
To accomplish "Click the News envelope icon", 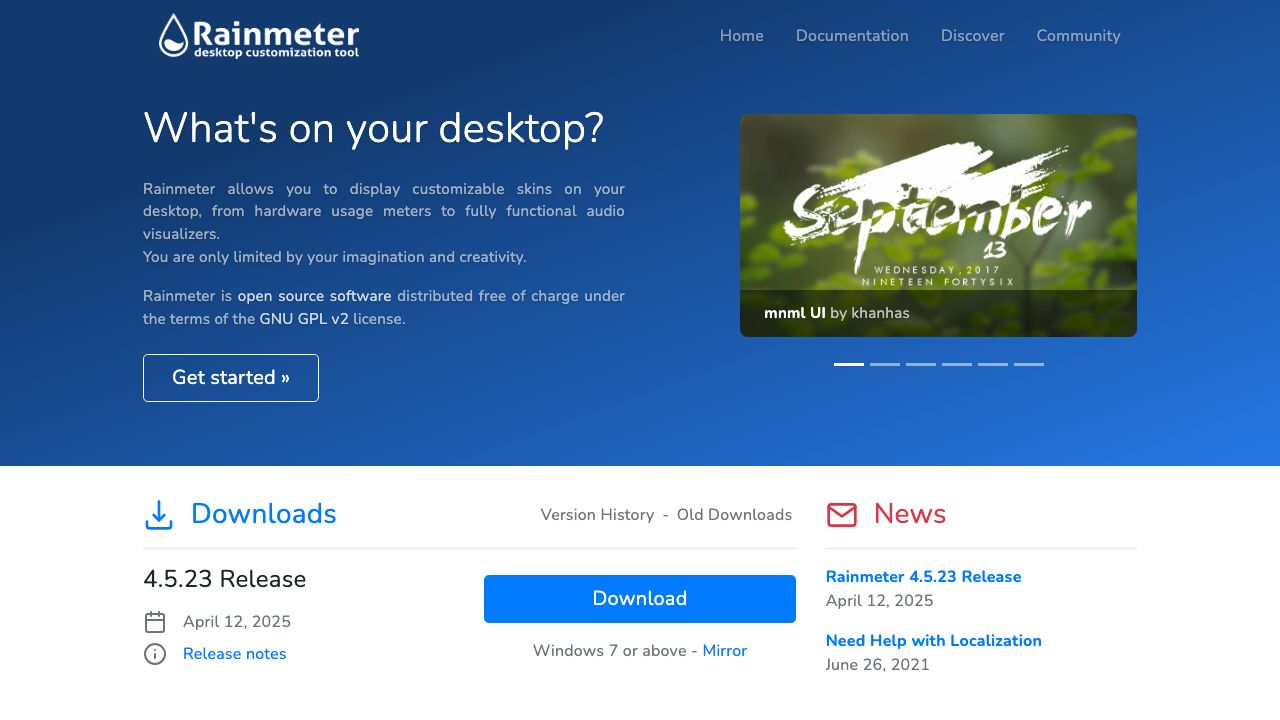I will pyautogui.click(x=842, y=515).
